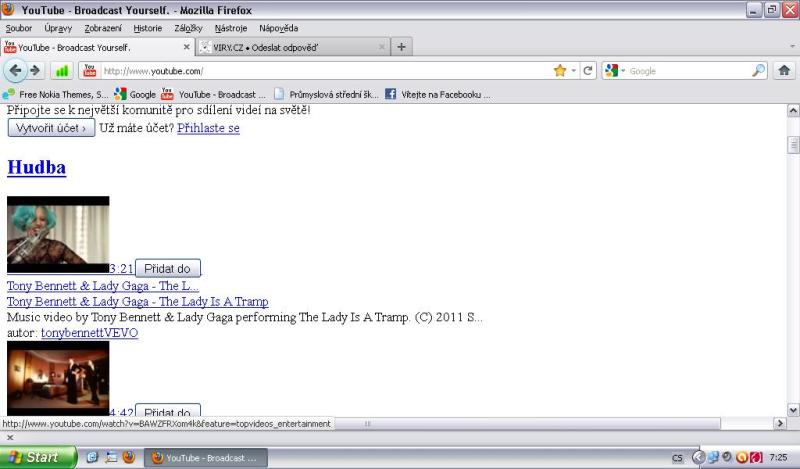Open the Google bookmark

[x=135, y=94]
